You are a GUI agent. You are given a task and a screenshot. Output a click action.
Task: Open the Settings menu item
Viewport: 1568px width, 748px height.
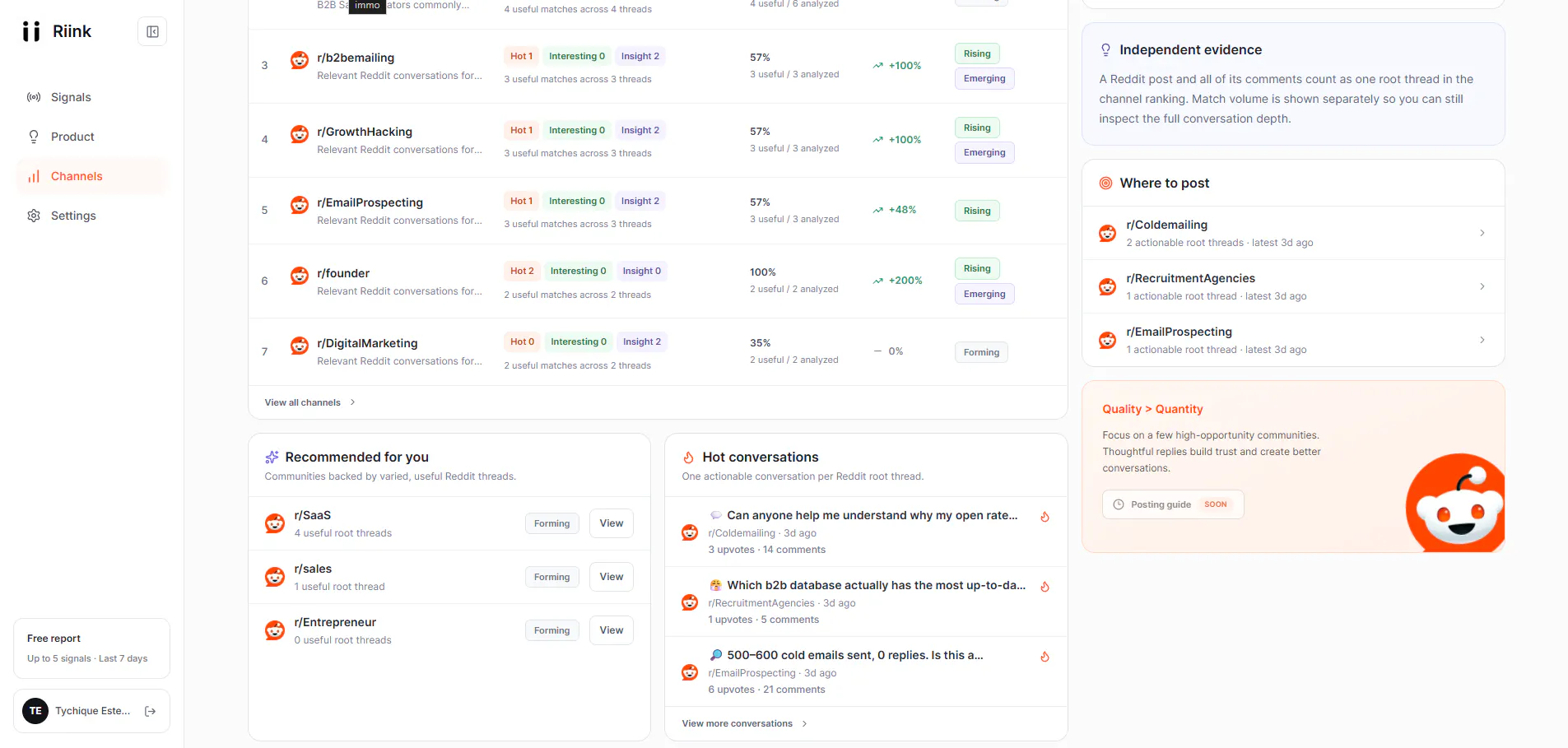[91, 216]
